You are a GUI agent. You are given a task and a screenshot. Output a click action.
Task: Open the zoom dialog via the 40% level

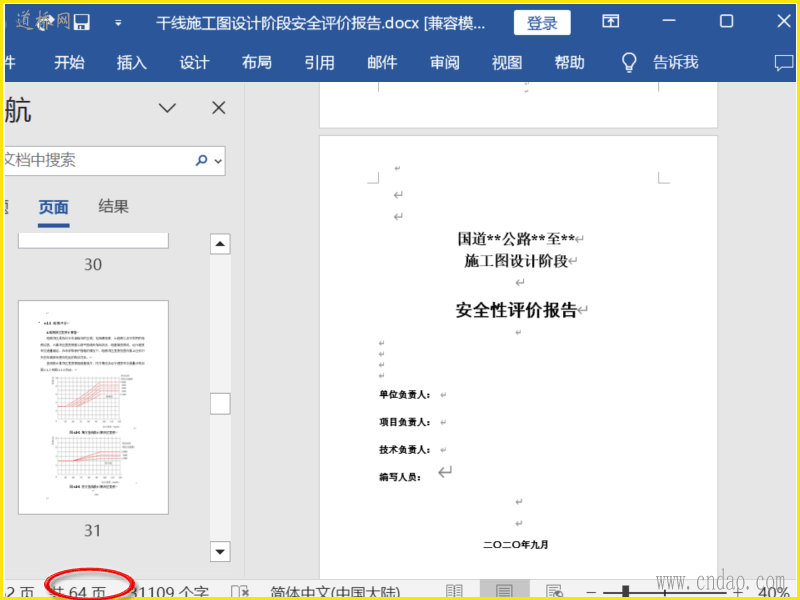tap(774, 593)
